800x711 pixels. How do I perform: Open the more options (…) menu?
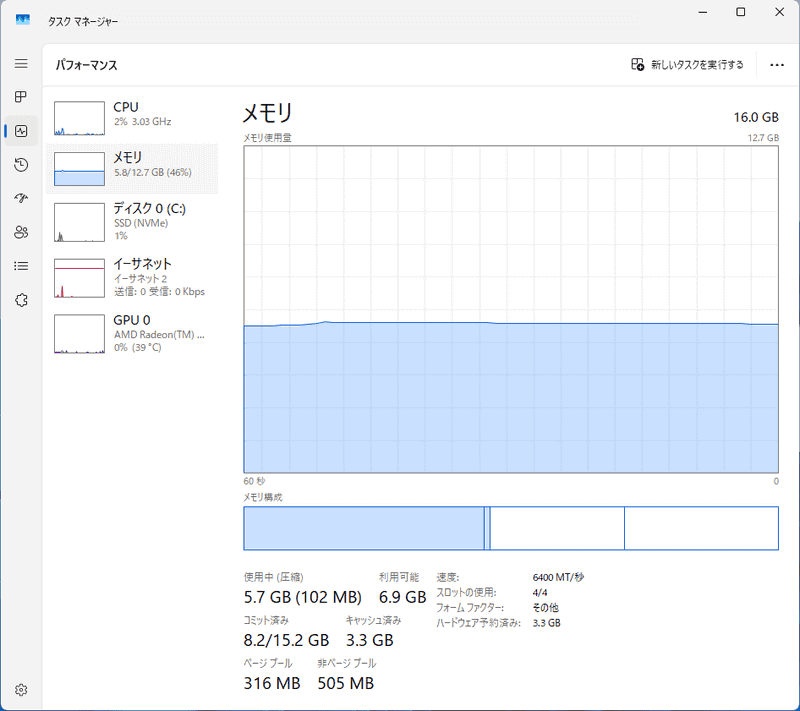click(x=777, y=64)
